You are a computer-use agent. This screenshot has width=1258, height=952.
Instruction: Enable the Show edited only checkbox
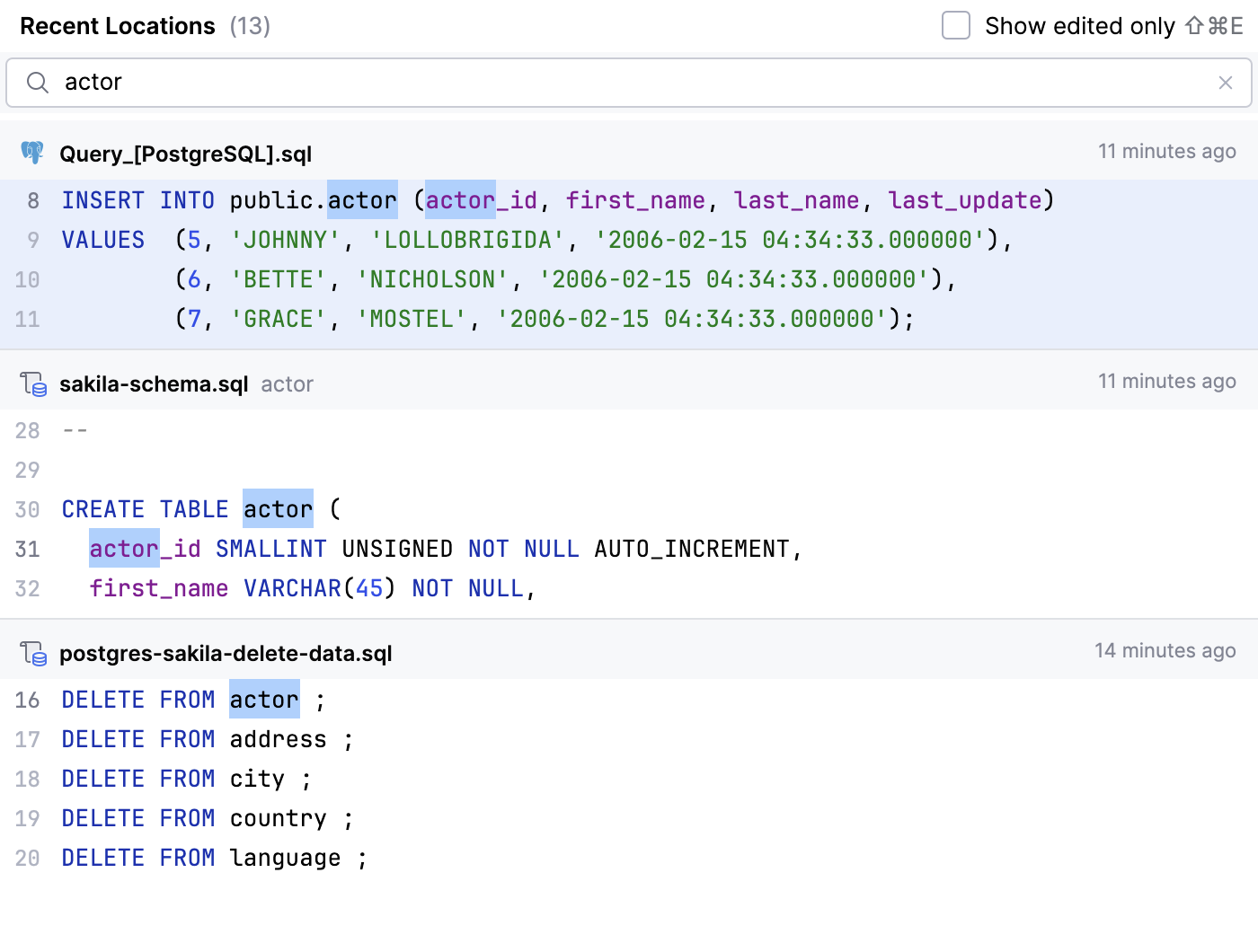click(x=955, y=25)
